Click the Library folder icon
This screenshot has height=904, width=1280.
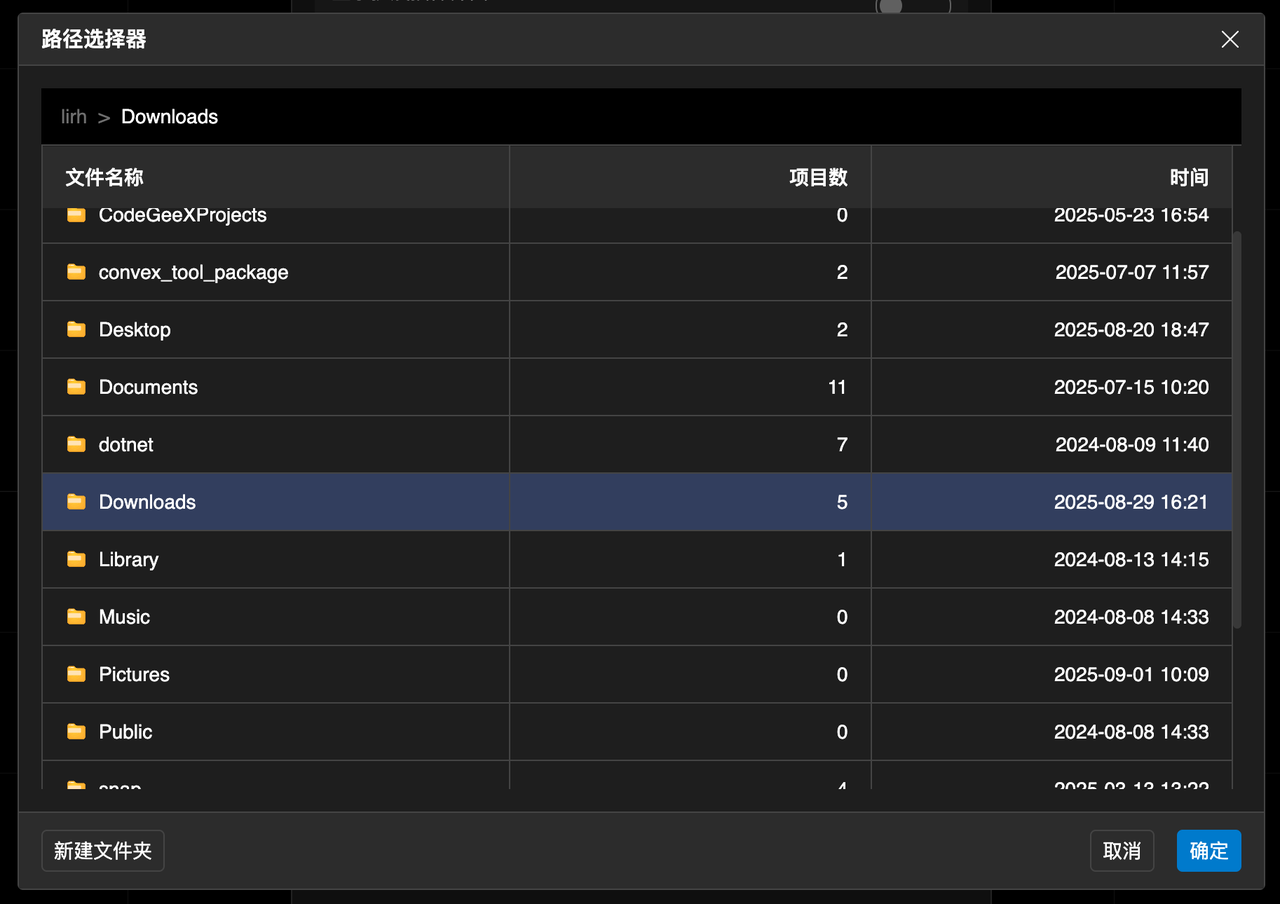76,560
